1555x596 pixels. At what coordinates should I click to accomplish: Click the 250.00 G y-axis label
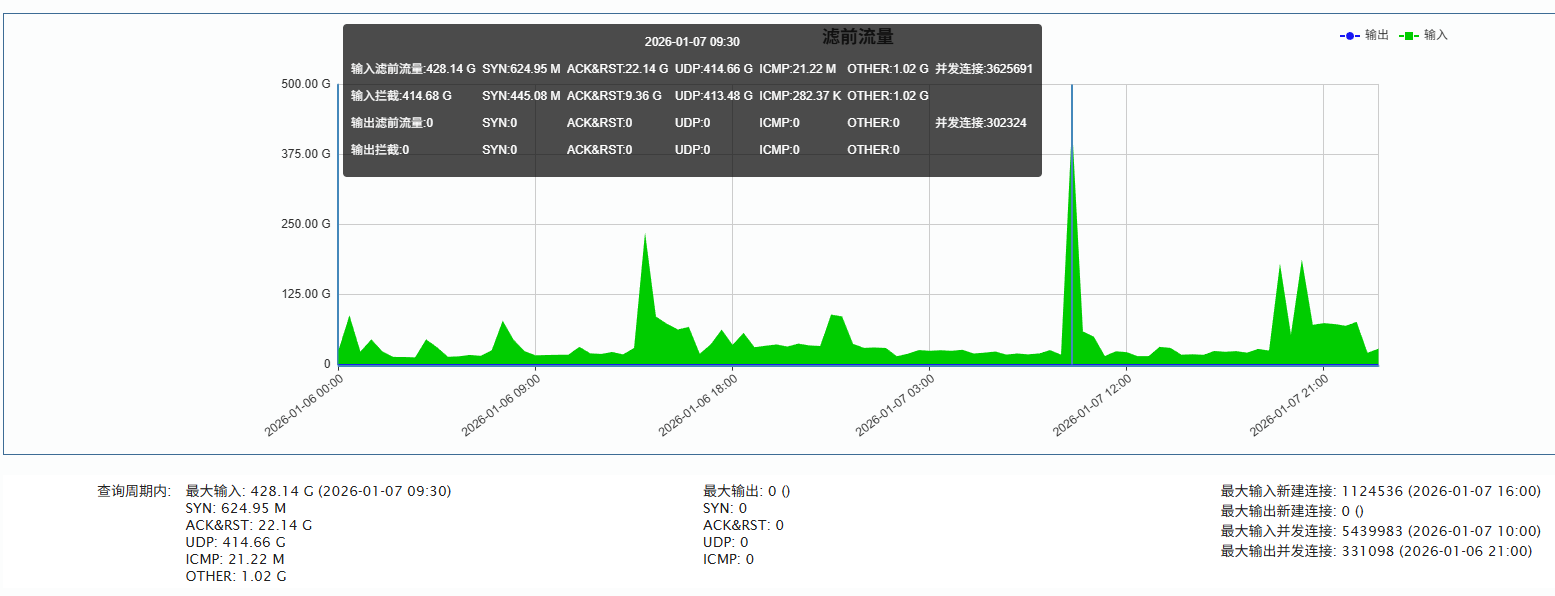point(306,224)
